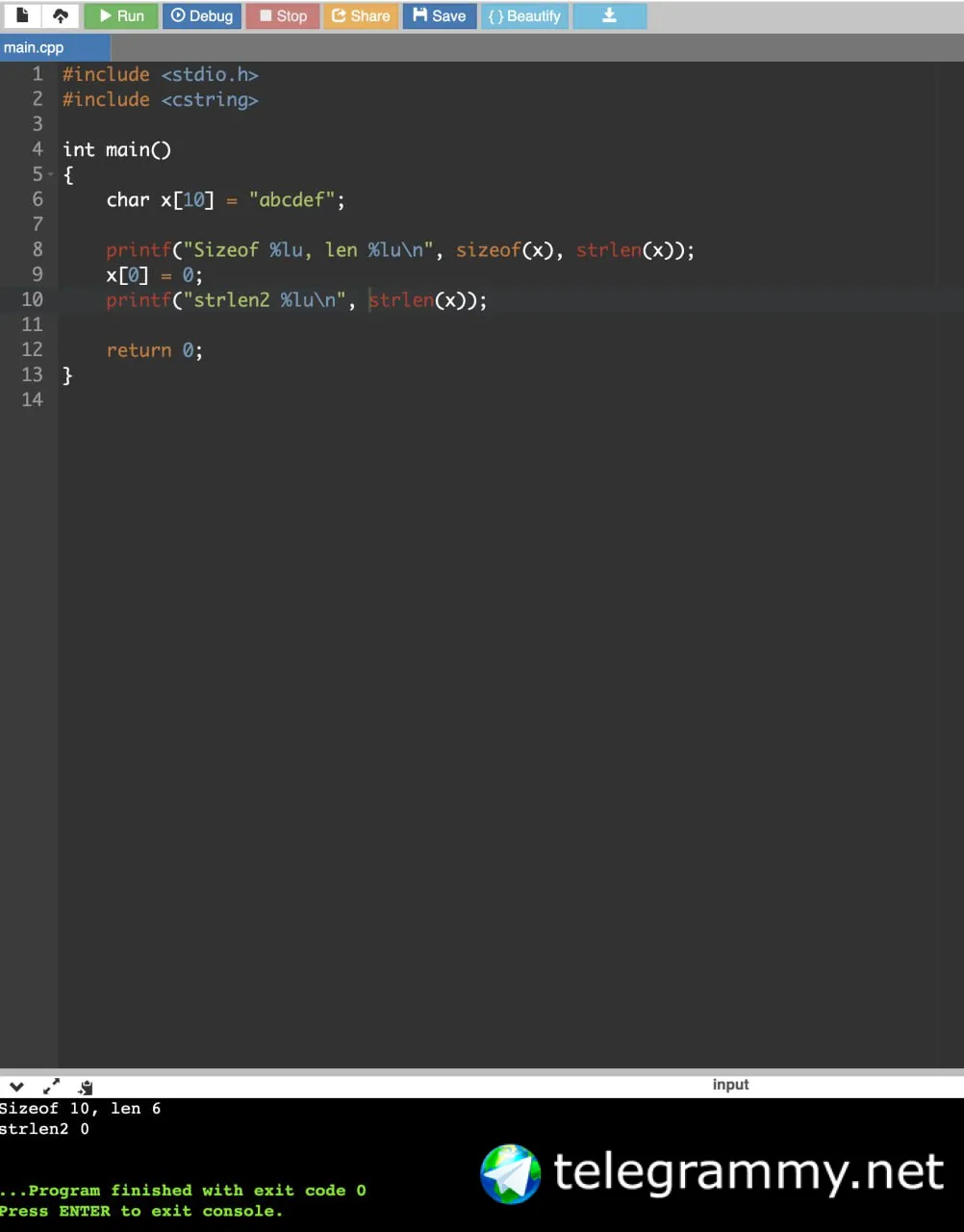The image size is (964, 1232).
Task: Click the string "abcdef" on line 6
Action: coord(292,199)
